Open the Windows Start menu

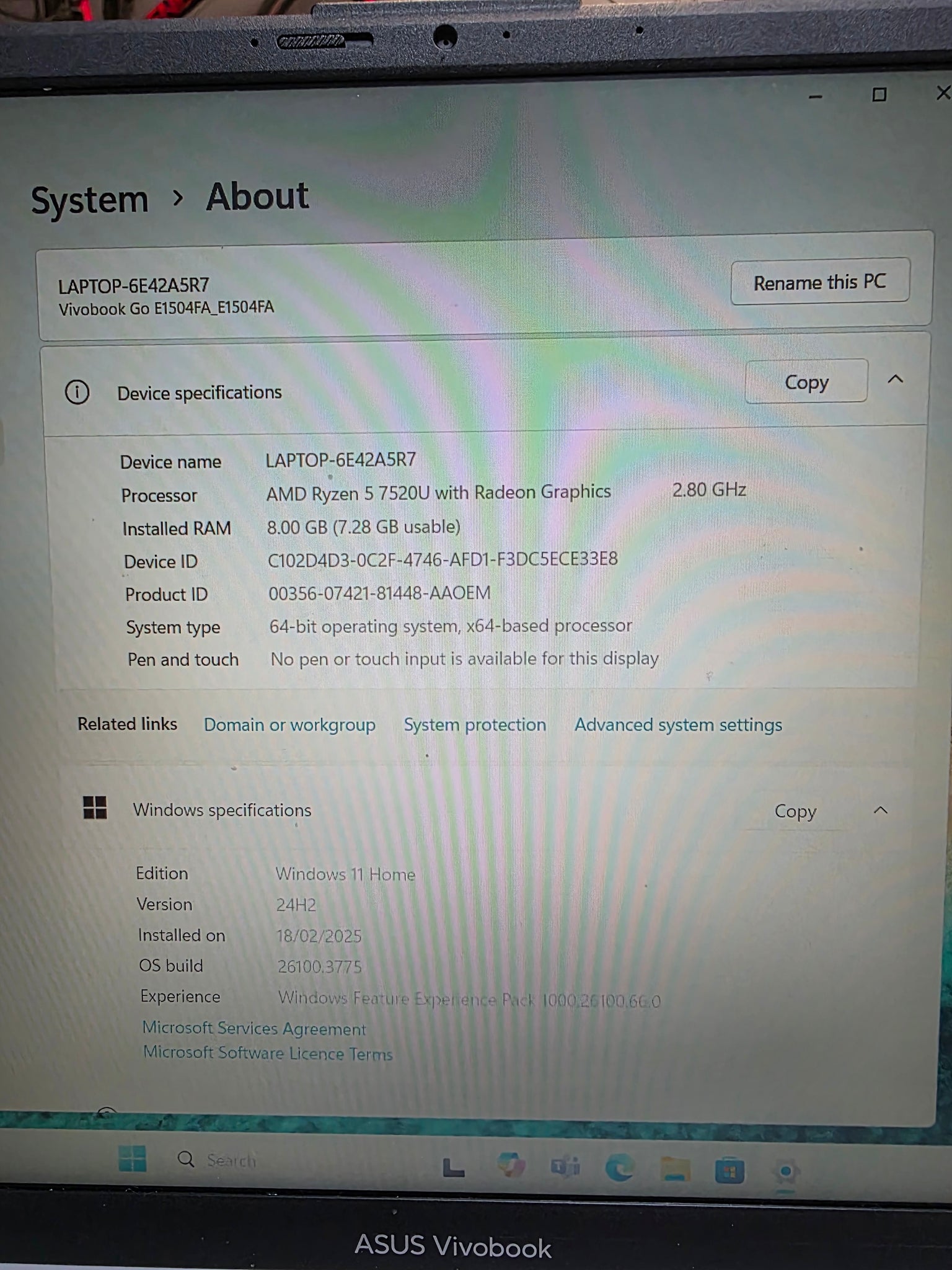(132, 1158)
